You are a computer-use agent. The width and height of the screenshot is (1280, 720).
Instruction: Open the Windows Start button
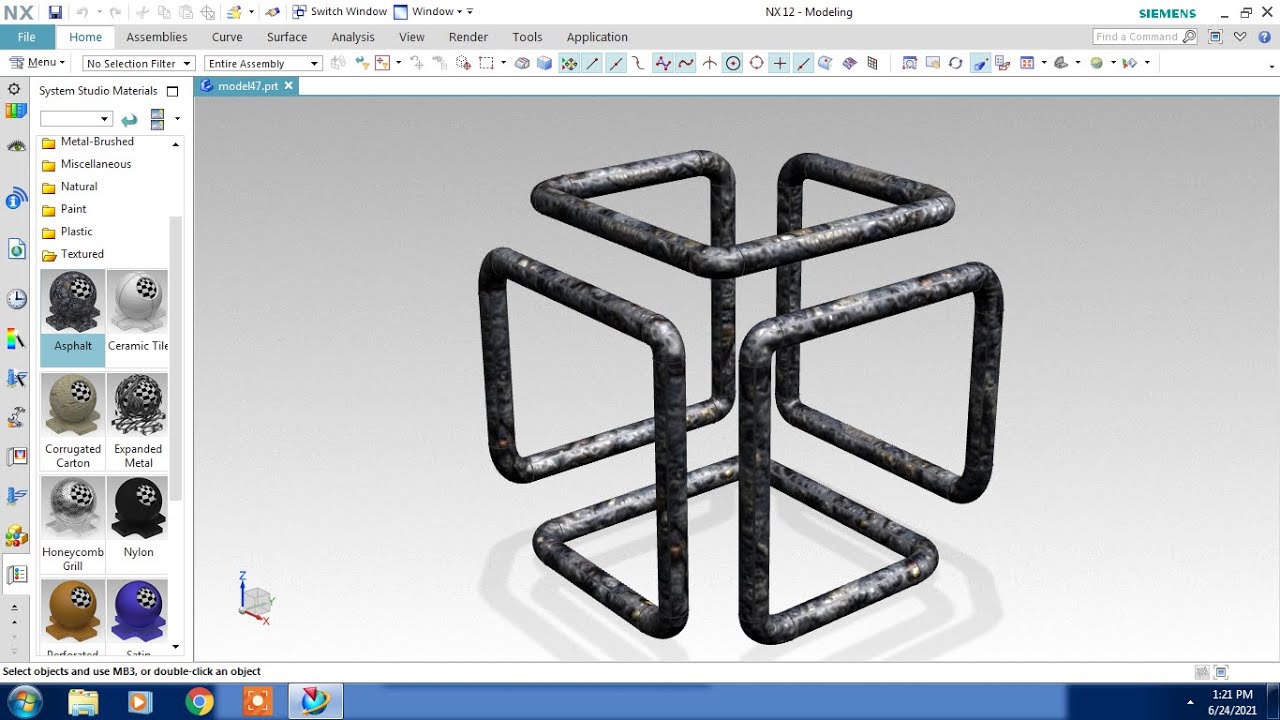pyautogui.click(x=24, y=702)
